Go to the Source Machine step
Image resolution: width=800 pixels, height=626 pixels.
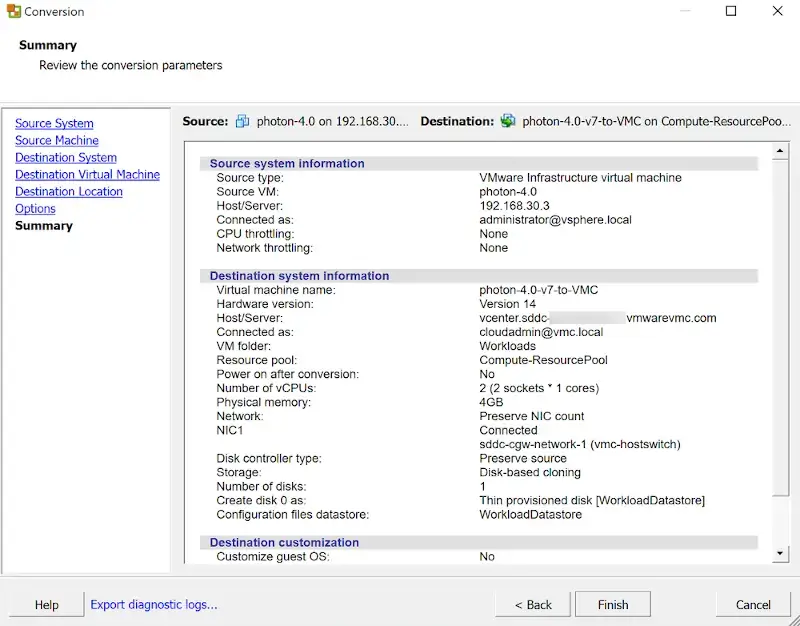[x=57, y=140]
